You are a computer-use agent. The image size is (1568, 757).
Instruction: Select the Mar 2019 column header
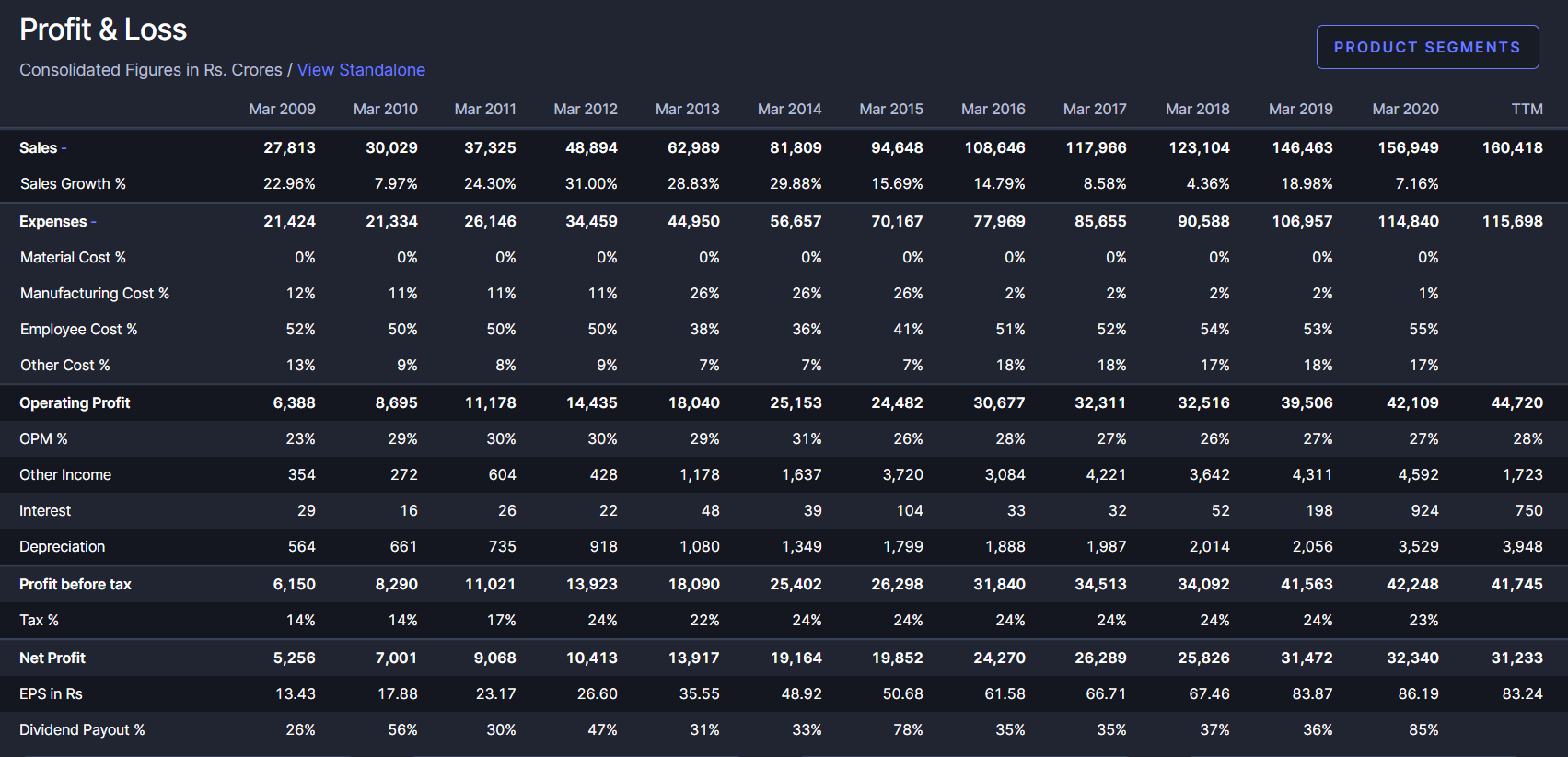click(1301, 109)
